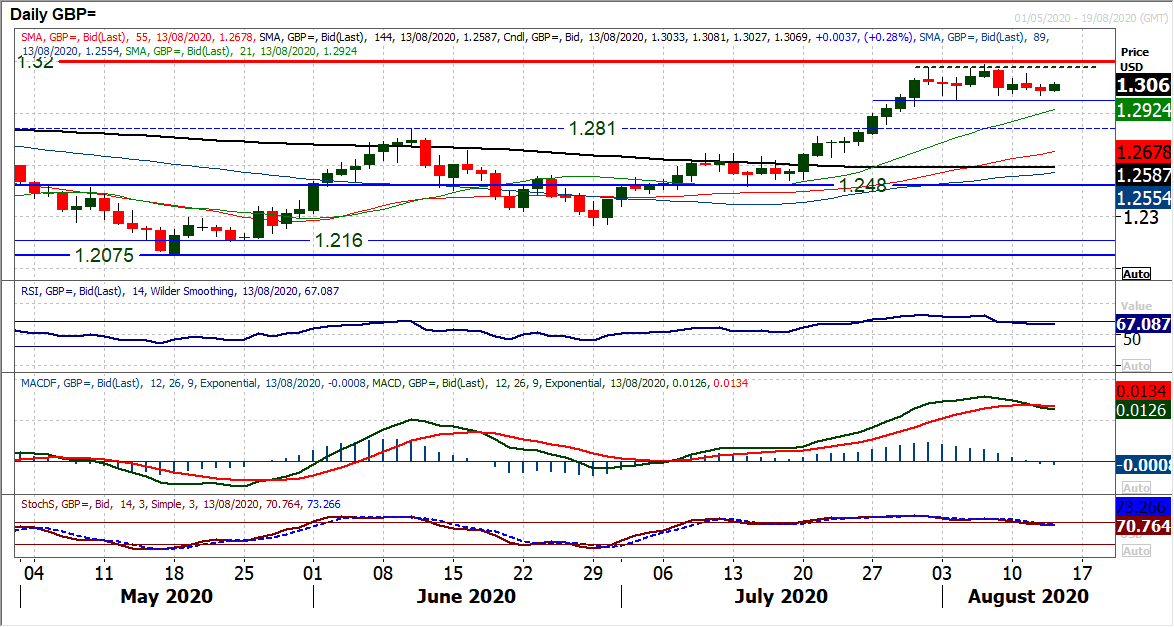Select the blue 1.2554 SMA value tag
This screenshot has width=1174, height=627.
coord(1144,198)
